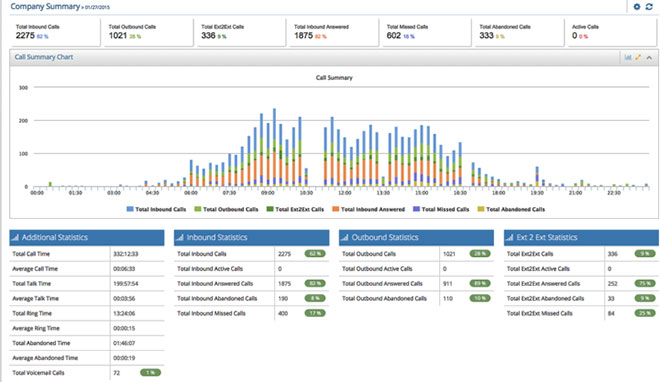Toggle Total Inbound Calls legend swatch
This screenshot has height=382, width=660.
coord(130,209)
